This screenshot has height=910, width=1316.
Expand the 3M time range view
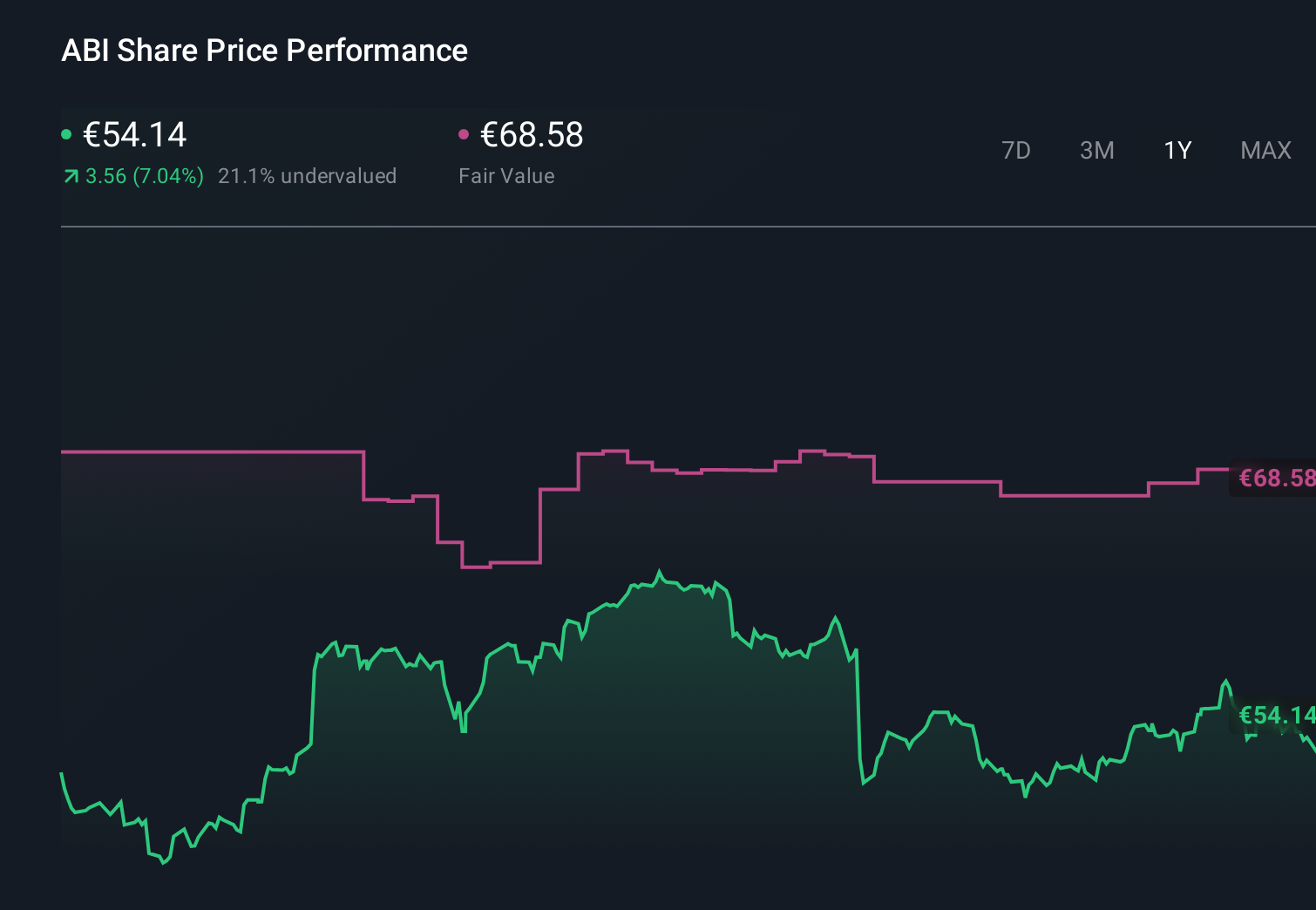[x=1096, y=150]
